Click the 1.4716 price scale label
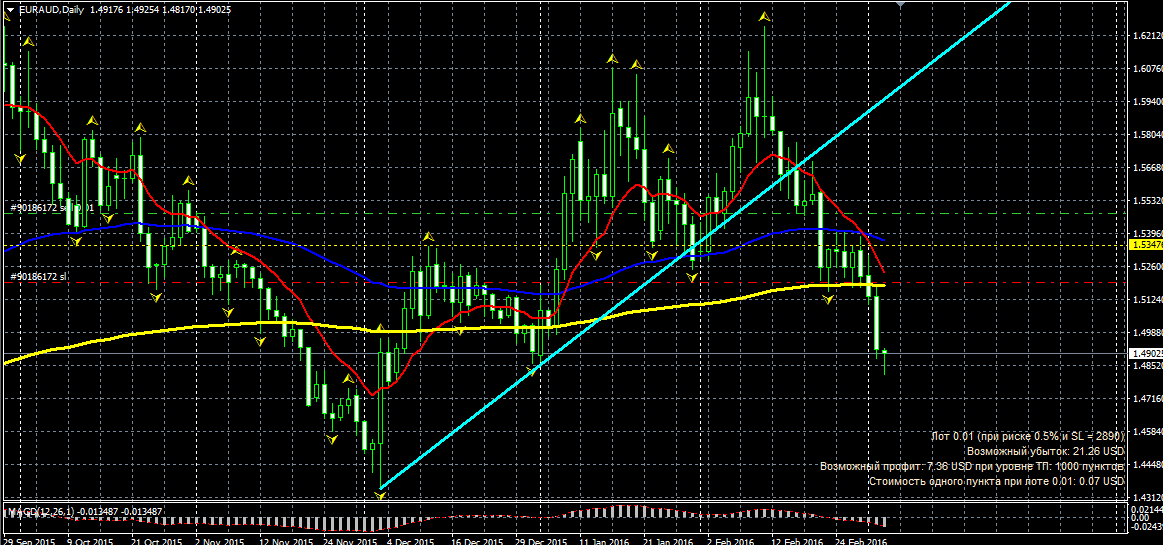Image resolution: width=1163 pixels, height=545 pixels. 1146,399
